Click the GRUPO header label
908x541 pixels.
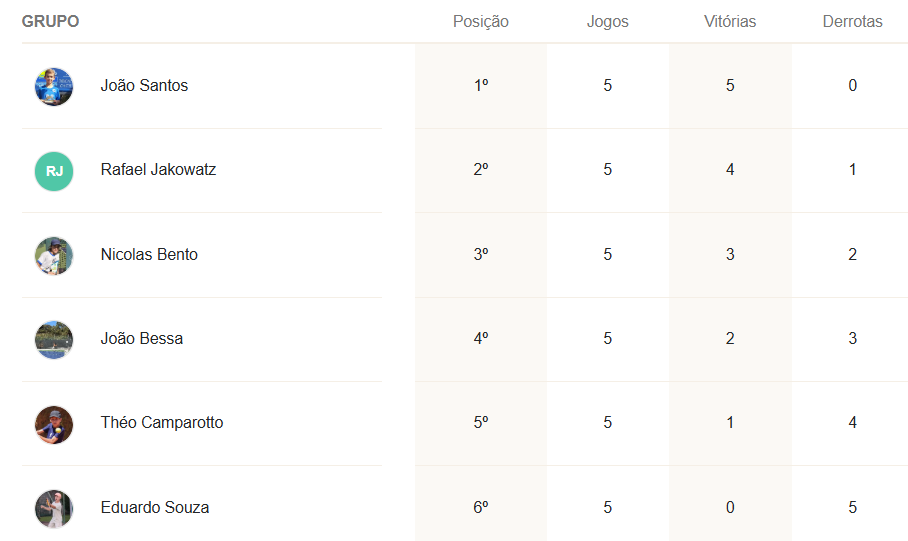point(51,22)
